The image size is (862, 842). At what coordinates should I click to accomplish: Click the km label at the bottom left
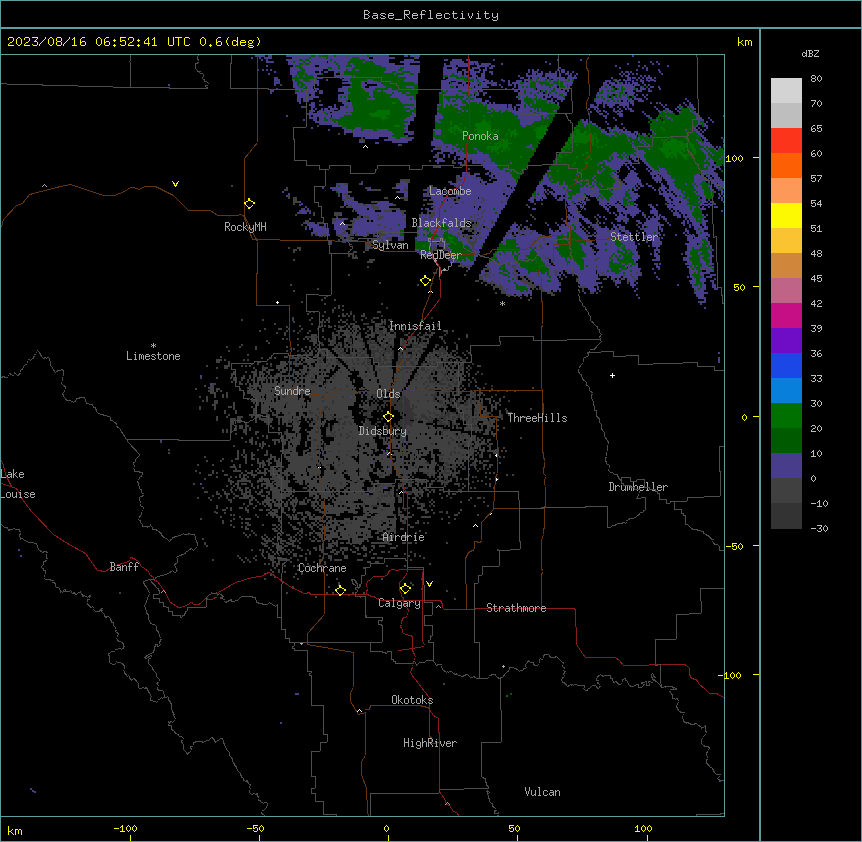coord(15,831)
